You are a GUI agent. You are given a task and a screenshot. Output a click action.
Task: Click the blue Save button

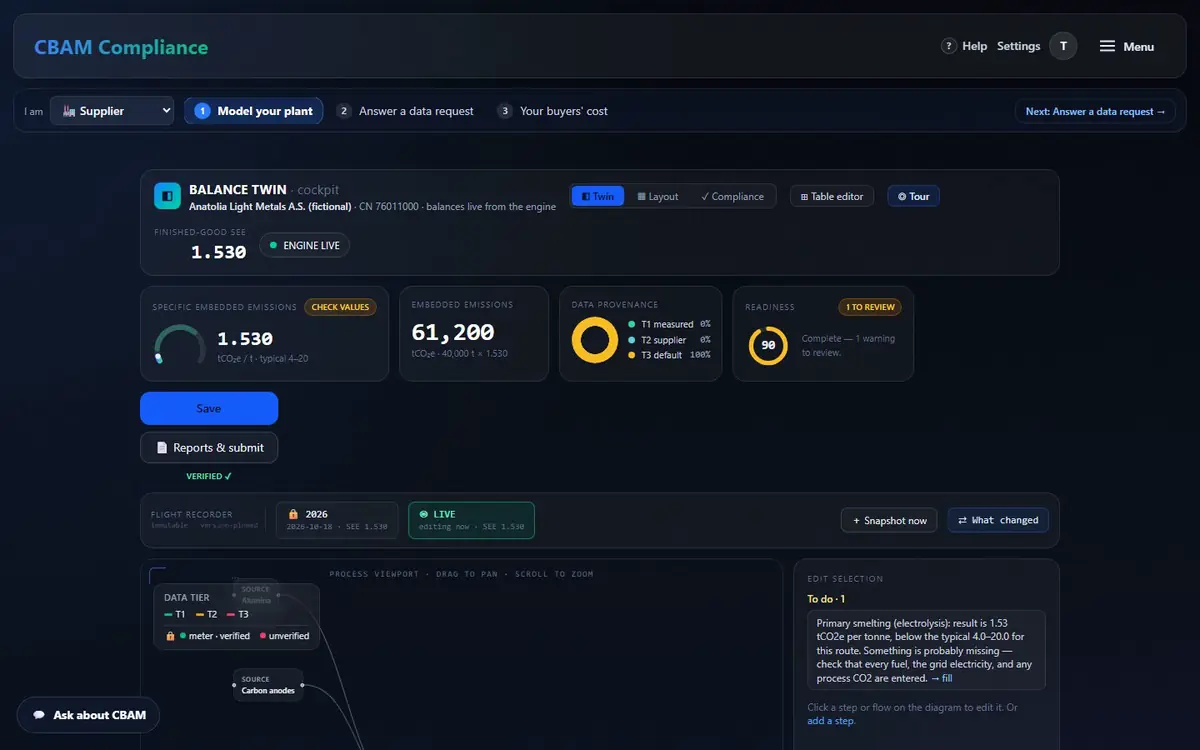(x=209, y=408)
